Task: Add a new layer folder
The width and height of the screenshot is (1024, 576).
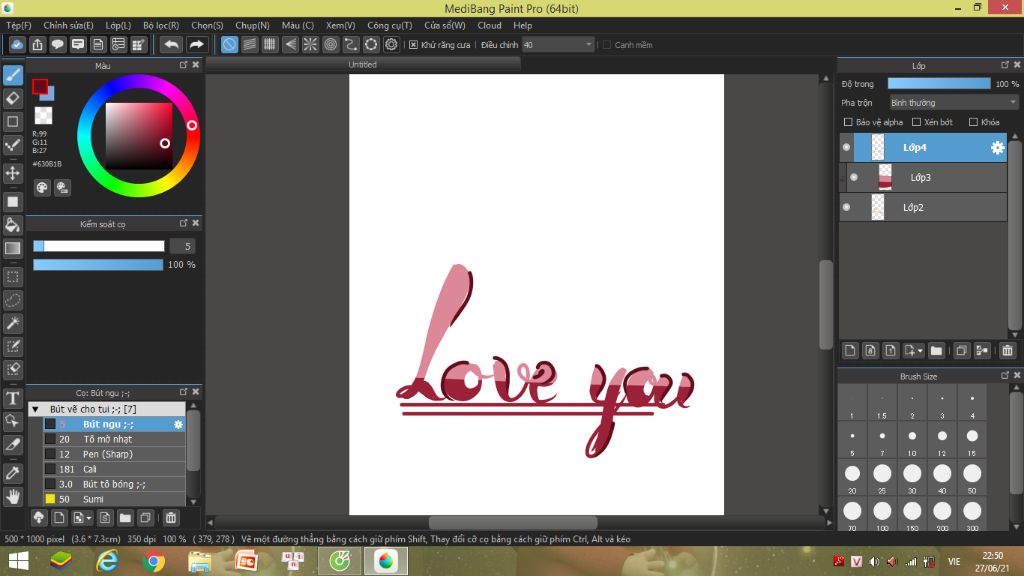Action: tap(936, 351)
